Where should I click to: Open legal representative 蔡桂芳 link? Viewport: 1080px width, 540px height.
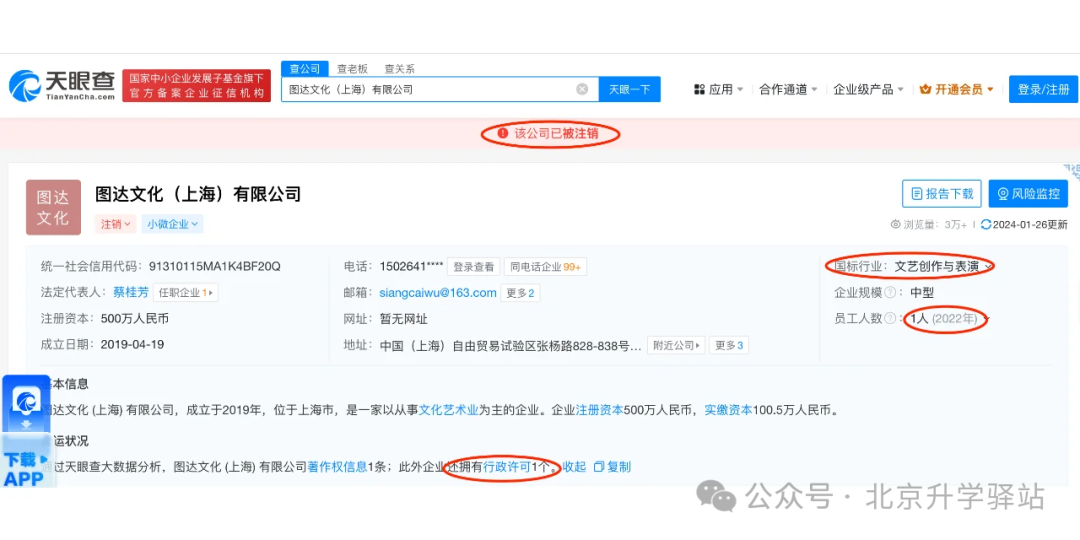pyautogui.click(x=131, y=292)
